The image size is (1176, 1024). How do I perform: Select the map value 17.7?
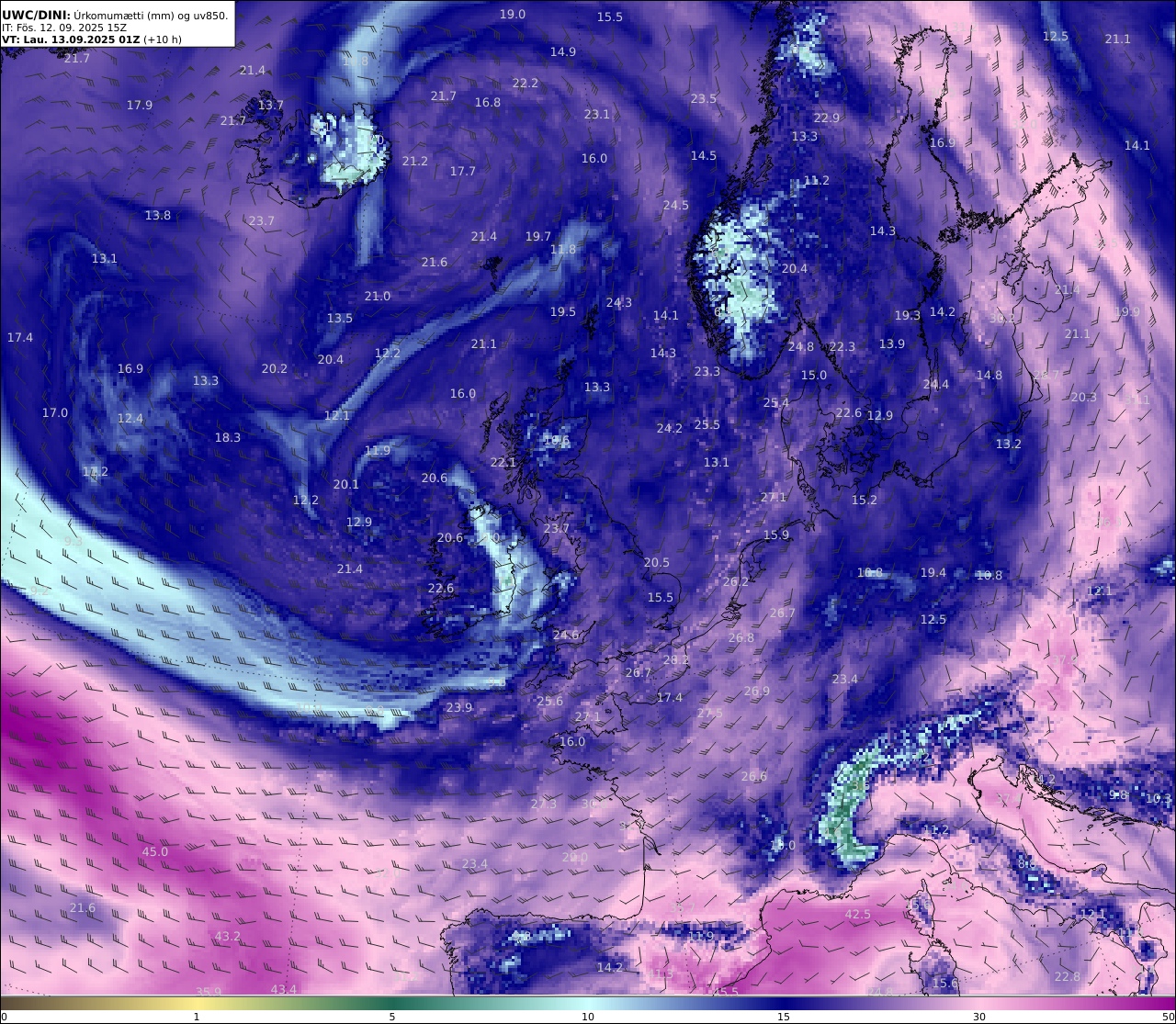(x=463, y=171)
